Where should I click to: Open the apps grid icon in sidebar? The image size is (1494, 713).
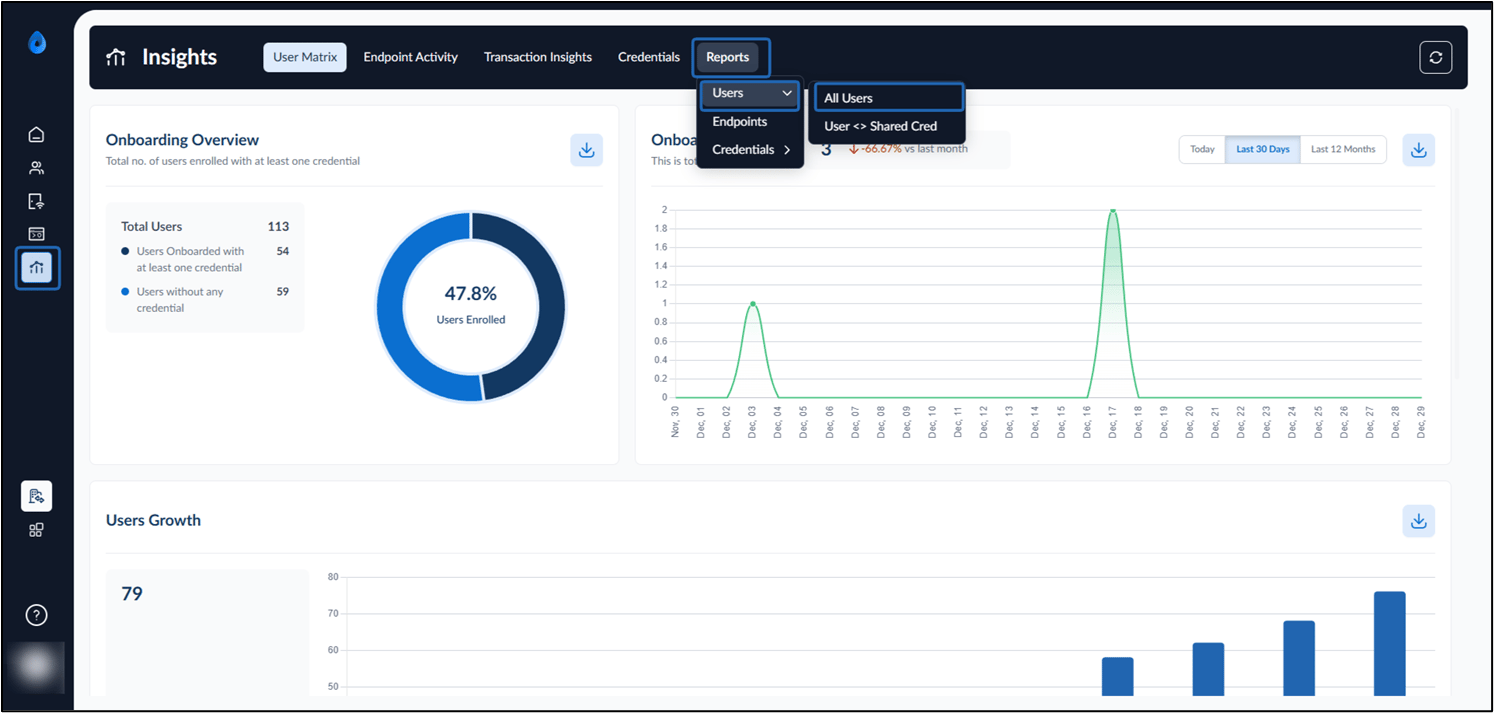(x=37, y=530)
